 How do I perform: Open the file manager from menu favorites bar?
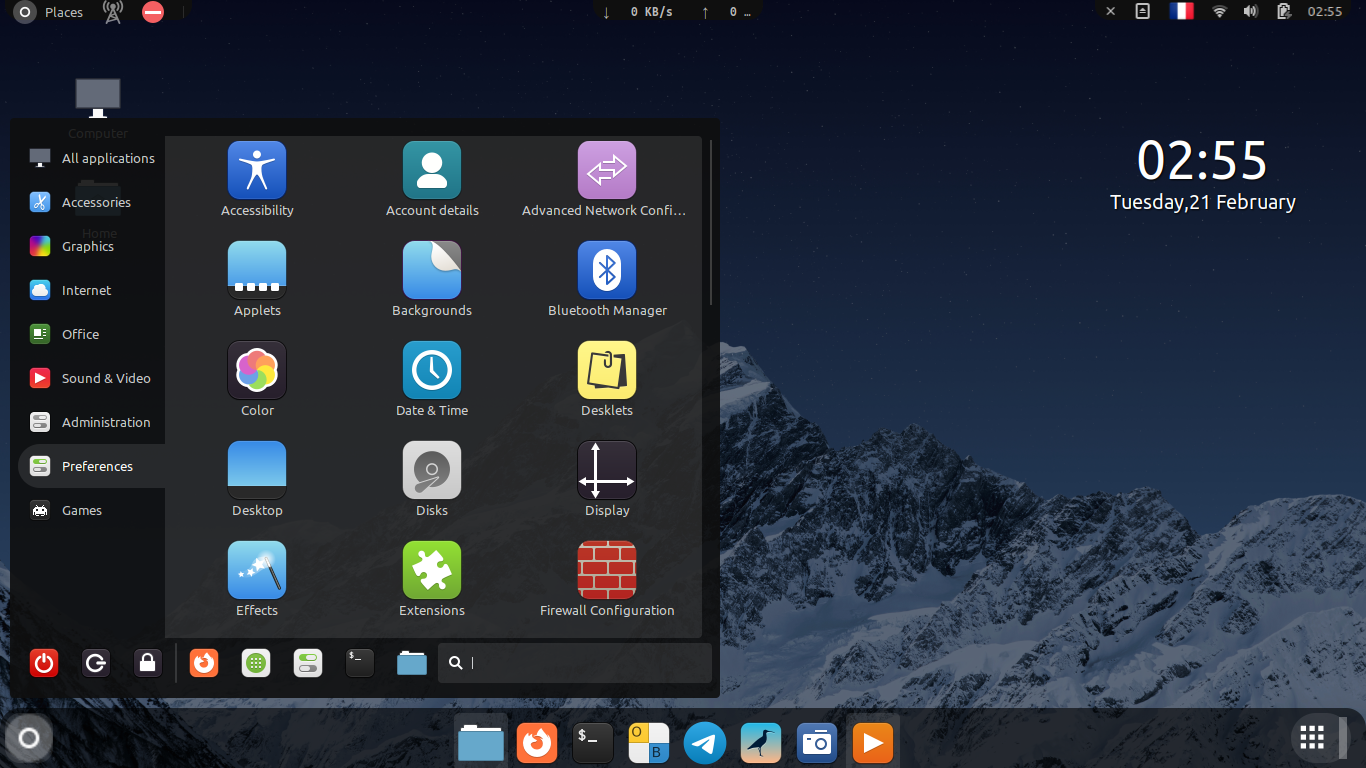point(412,663)
